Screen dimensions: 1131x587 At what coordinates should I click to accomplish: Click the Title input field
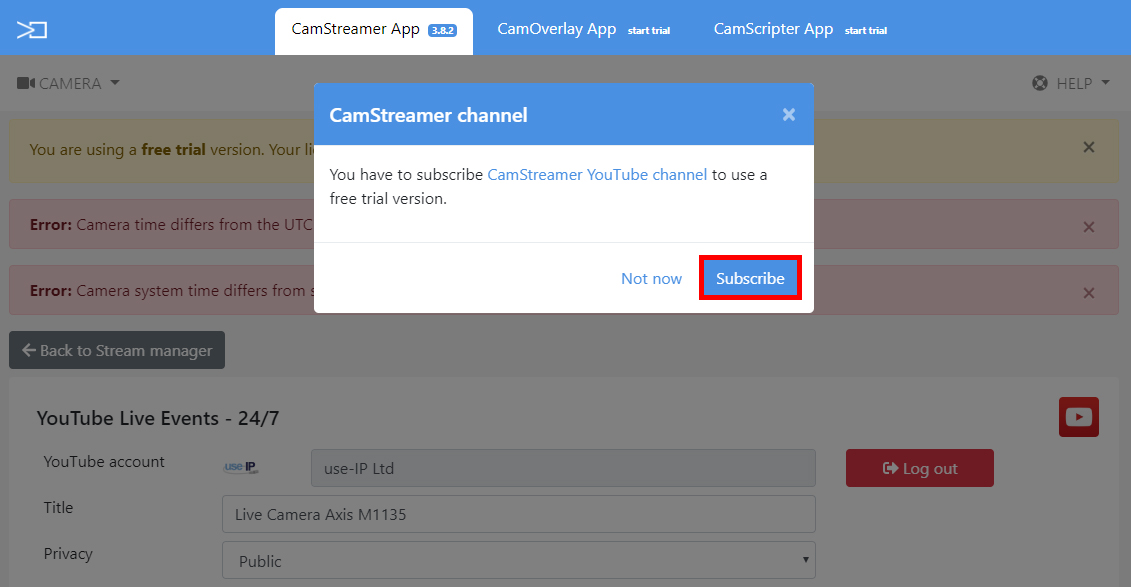(x=518, y=515)
